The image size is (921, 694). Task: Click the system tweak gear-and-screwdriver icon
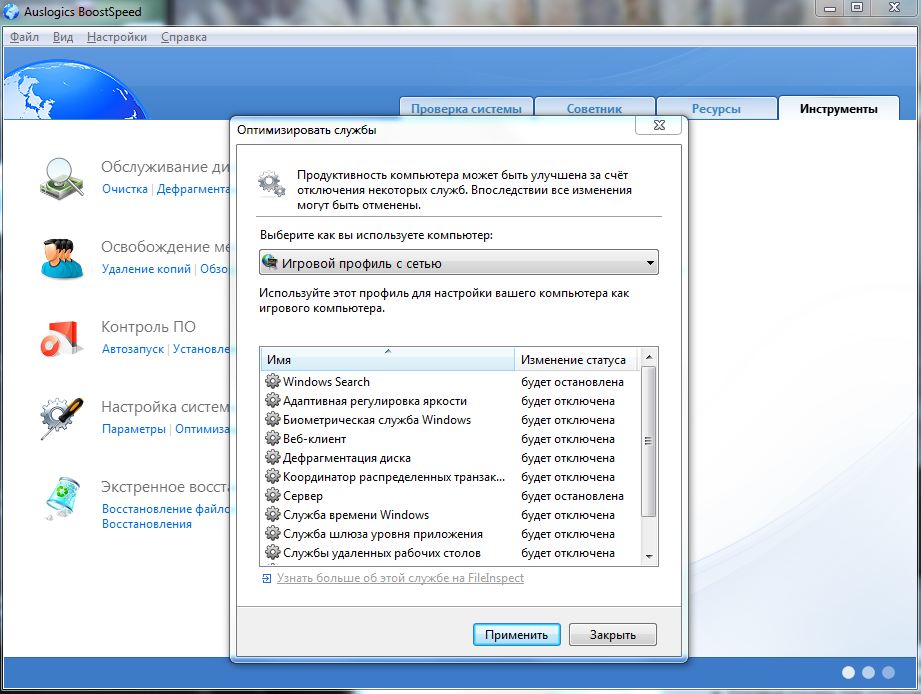(x=62, y=418)
